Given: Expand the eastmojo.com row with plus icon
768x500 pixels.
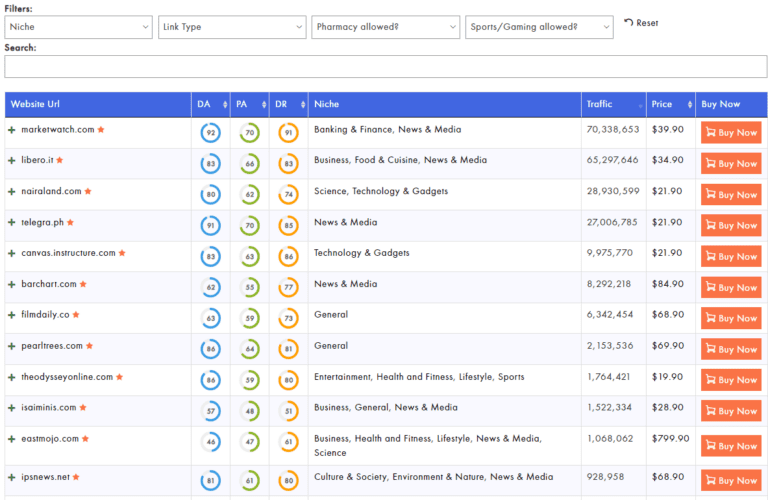Looking at the screenshot, I should pyautogui.click(x=12, y=439).
